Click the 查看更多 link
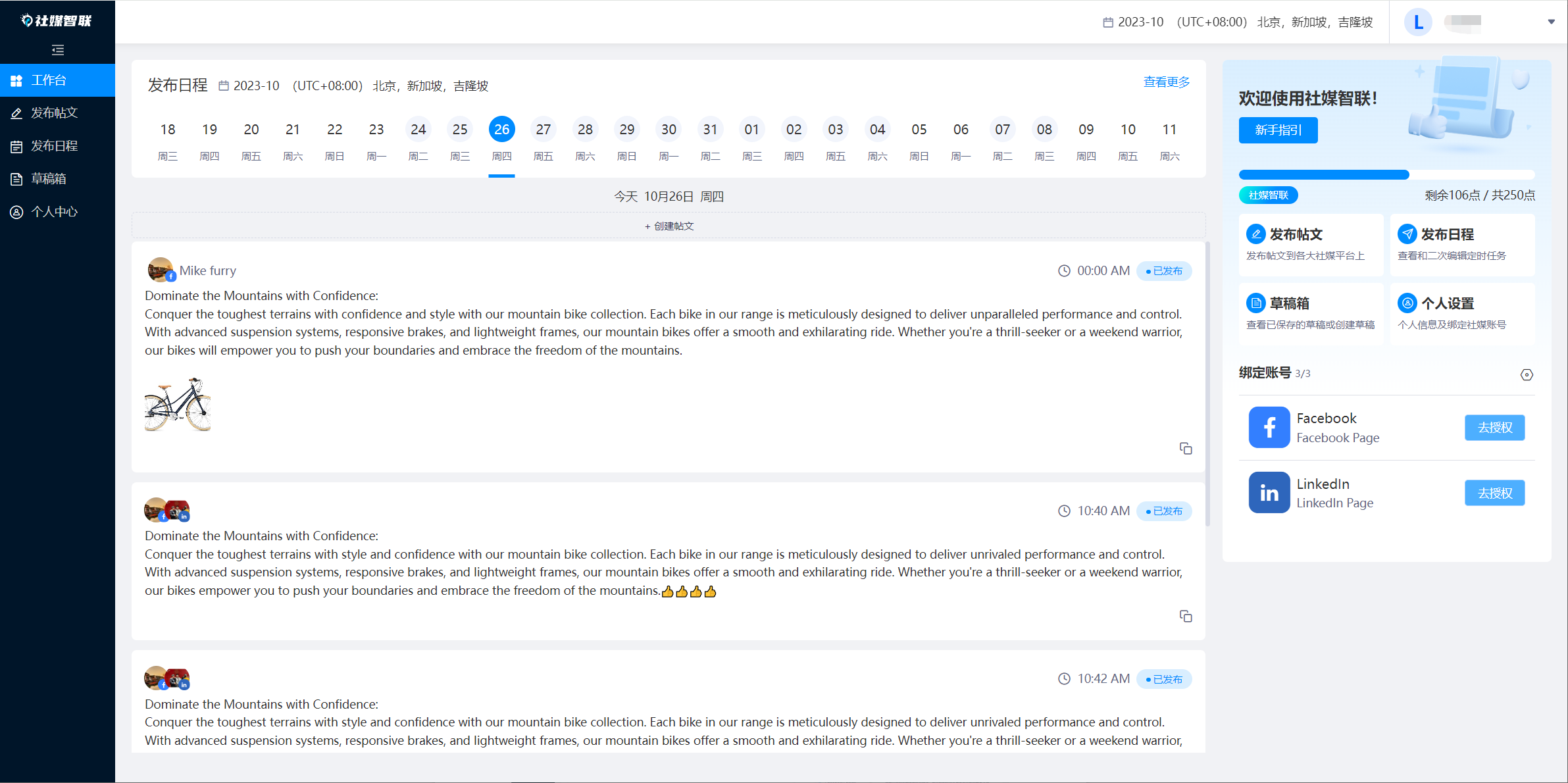This screenshot has width=1568, height=783. click(1166, 82)
